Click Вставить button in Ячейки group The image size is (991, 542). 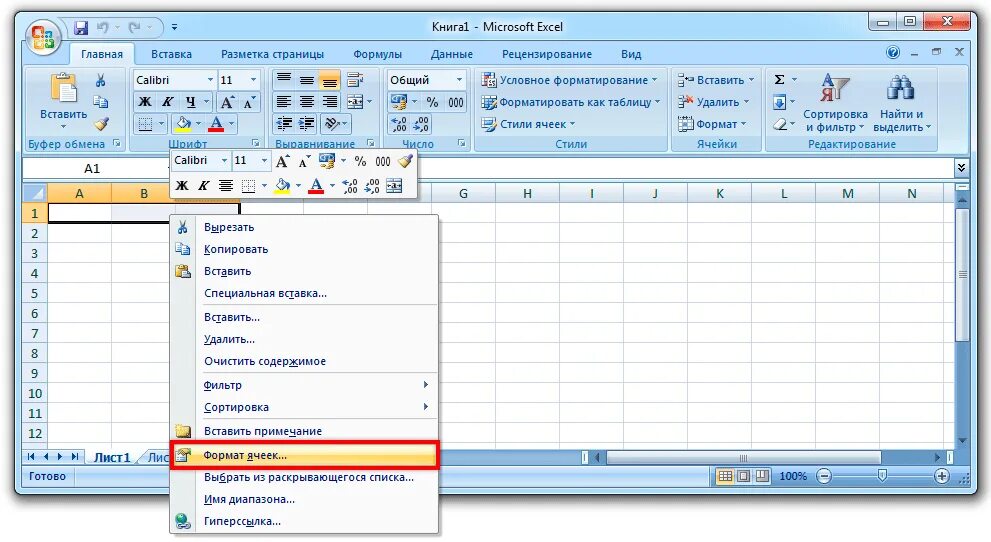pyautogui.click(x=716, y=80)
